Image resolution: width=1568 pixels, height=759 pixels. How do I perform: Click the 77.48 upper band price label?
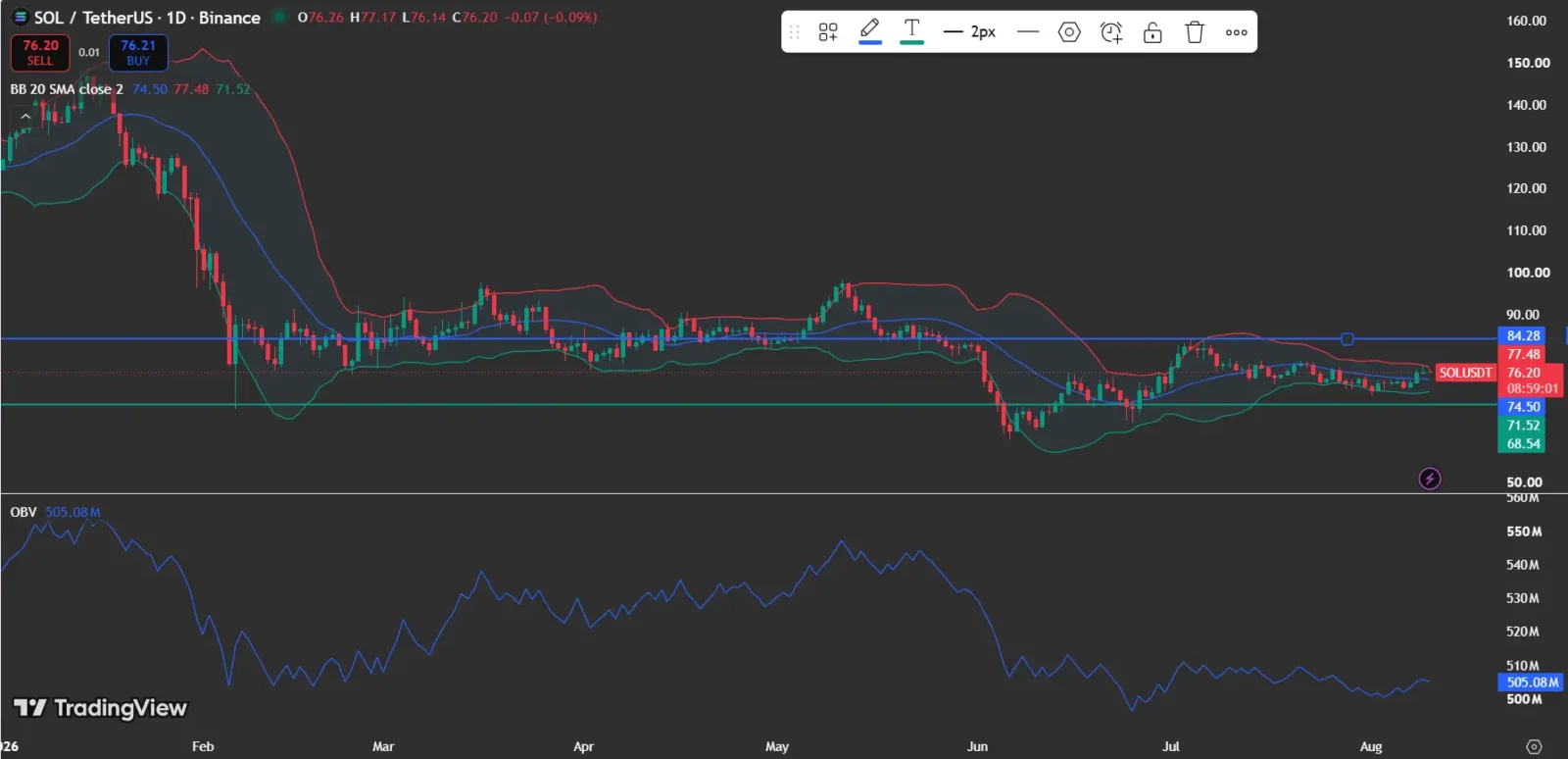[1523, 354]
